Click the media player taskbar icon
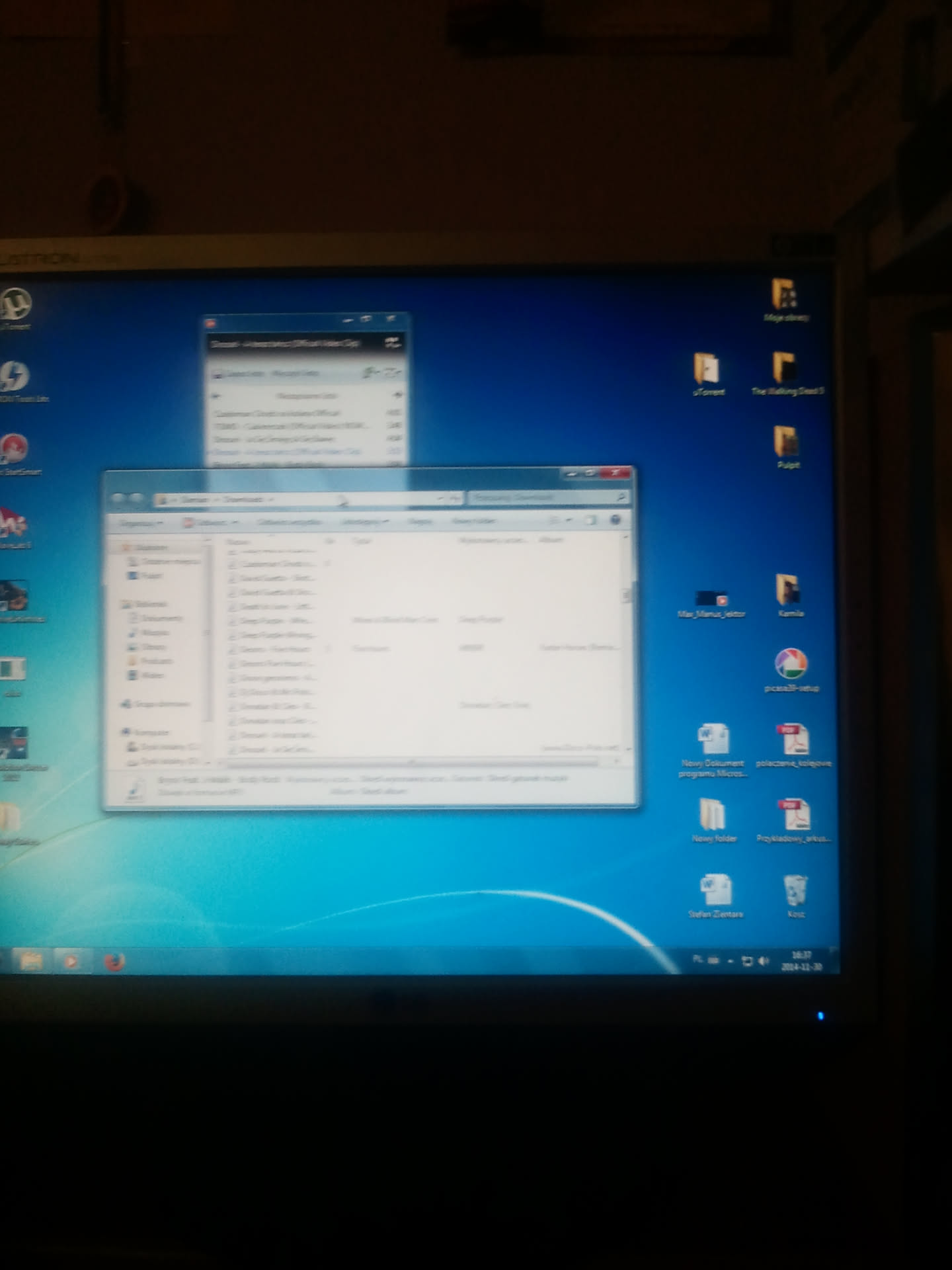This screenshot has width=952, height=1270. pos(70,960)
